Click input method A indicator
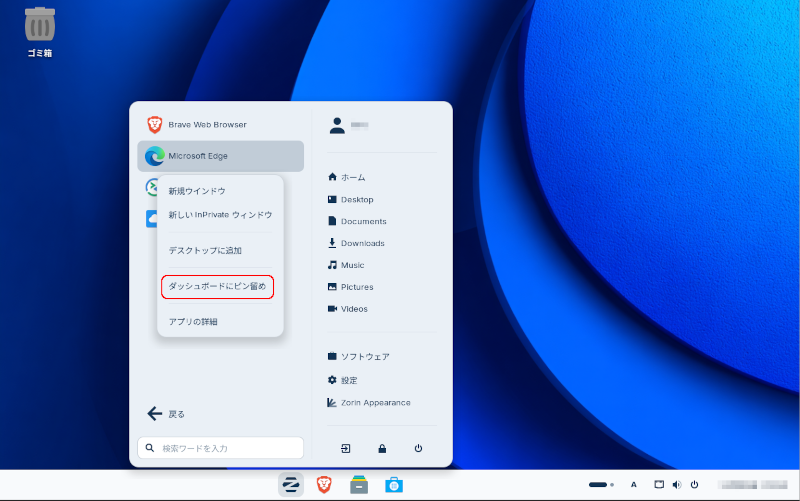 (634, 485)
